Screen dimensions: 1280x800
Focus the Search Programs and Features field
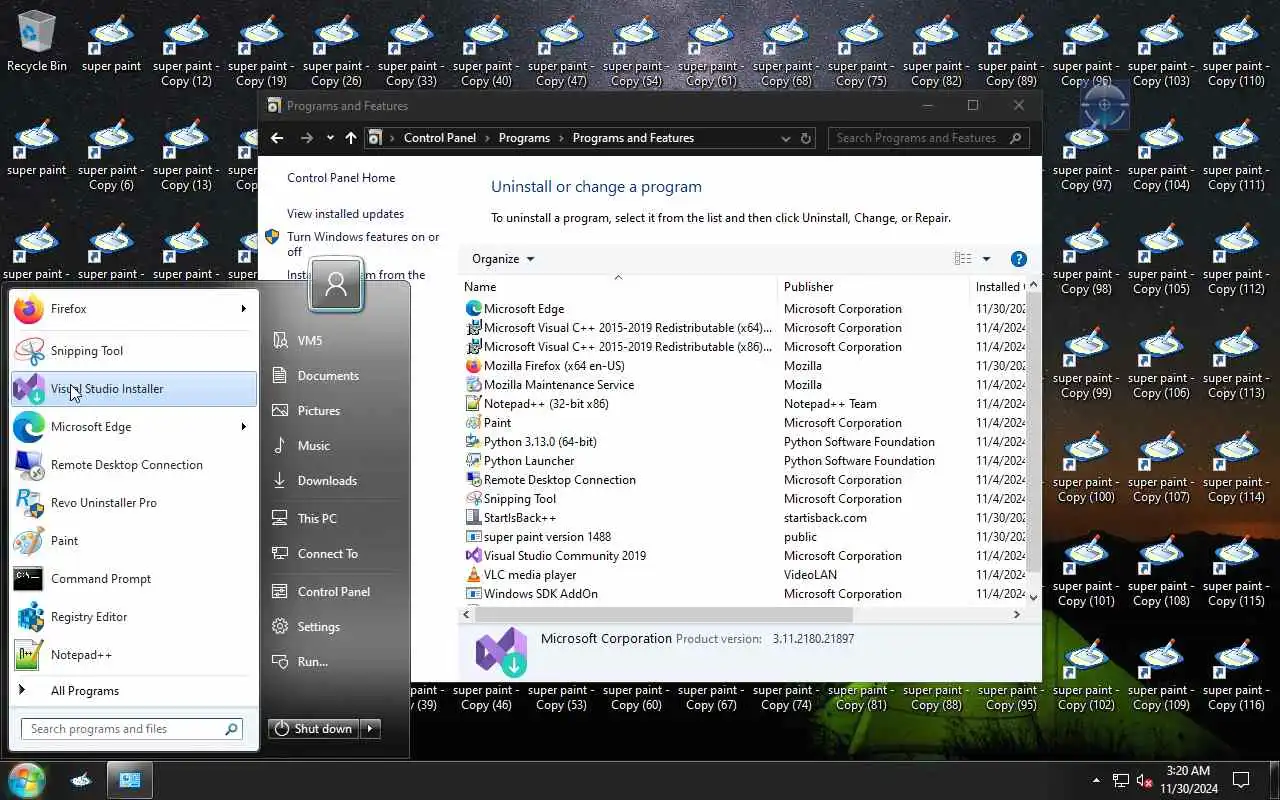(x=928, y=138)
